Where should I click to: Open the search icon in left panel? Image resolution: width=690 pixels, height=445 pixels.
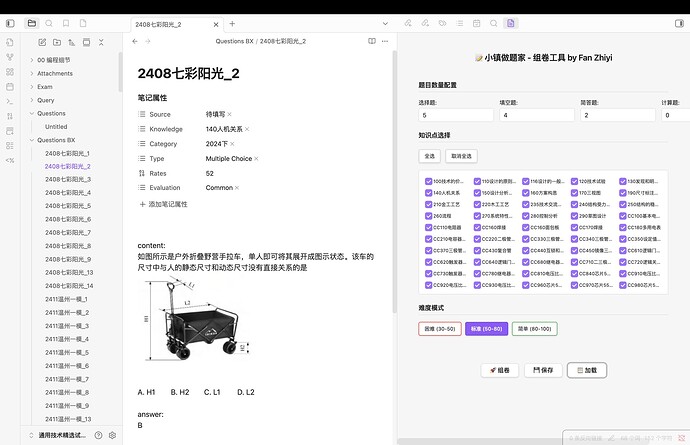[51, 22]
